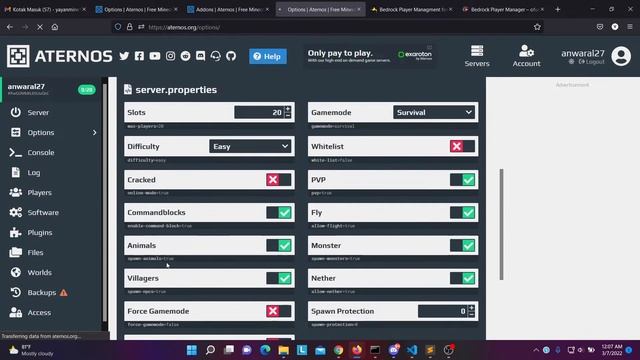Go to browser home page
This screenshot has height=360, width=640.
pyautogui.click(x=55, y=27)
